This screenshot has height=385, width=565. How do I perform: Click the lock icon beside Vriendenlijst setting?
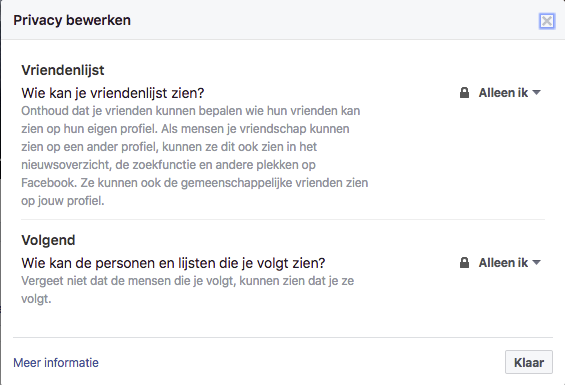point(464,93)
